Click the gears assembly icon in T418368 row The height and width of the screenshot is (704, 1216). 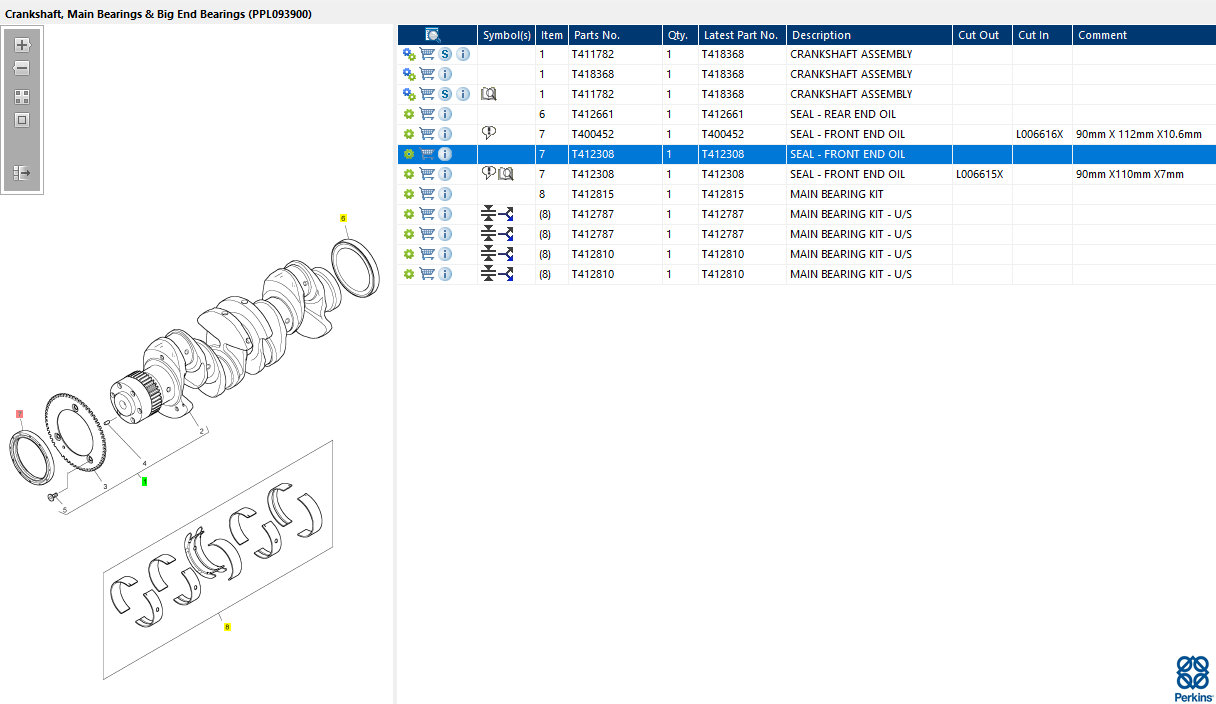tap(409, 74)
